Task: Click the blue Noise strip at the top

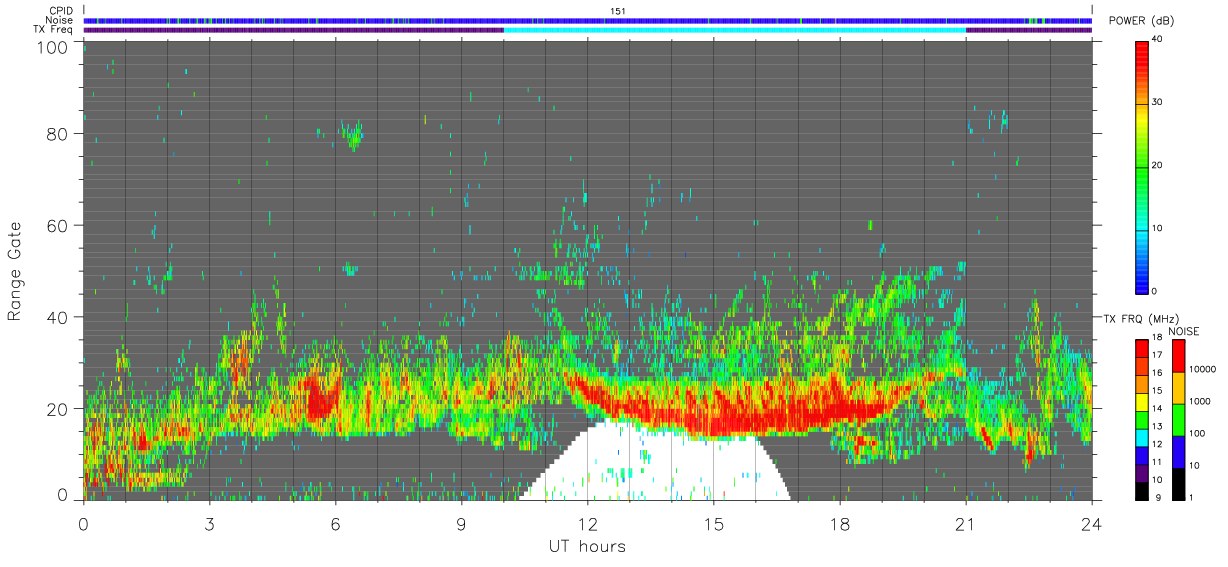Action: click(588, 20)
